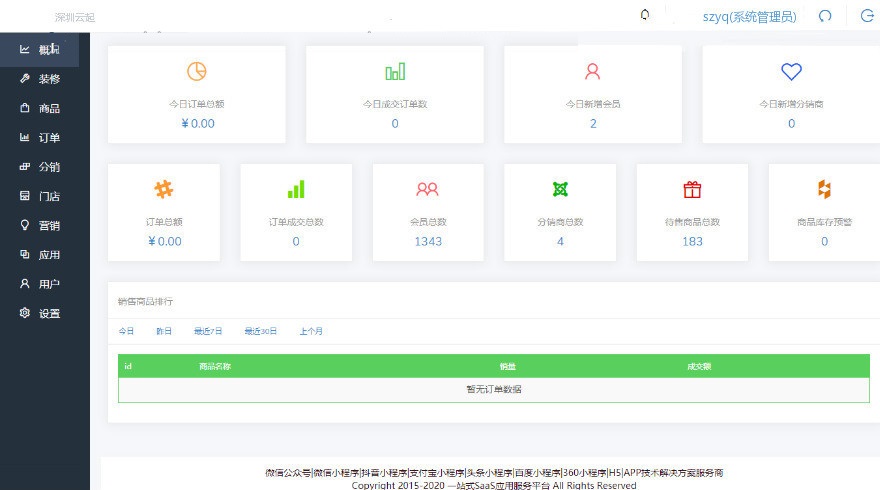Click the logout power icon
This screenshot has width=880, height=490.
pos(866,16)
